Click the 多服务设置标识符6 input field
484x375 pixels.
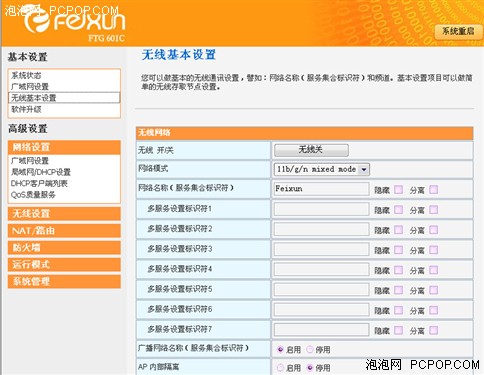[321, 310]
